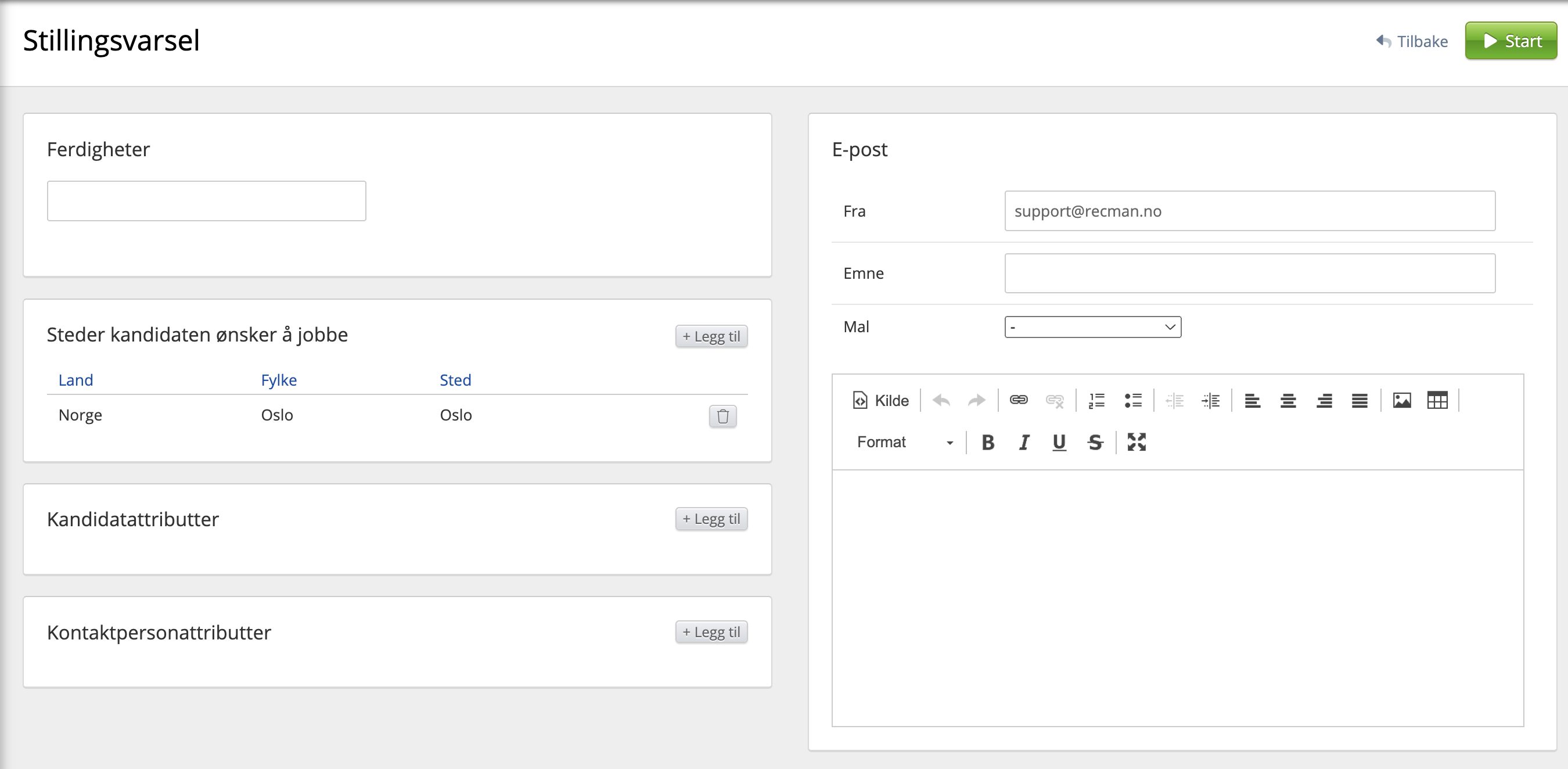The image size is (1568, 769).
Task: Toggle italic text formatting
Action: point(1024,442)
